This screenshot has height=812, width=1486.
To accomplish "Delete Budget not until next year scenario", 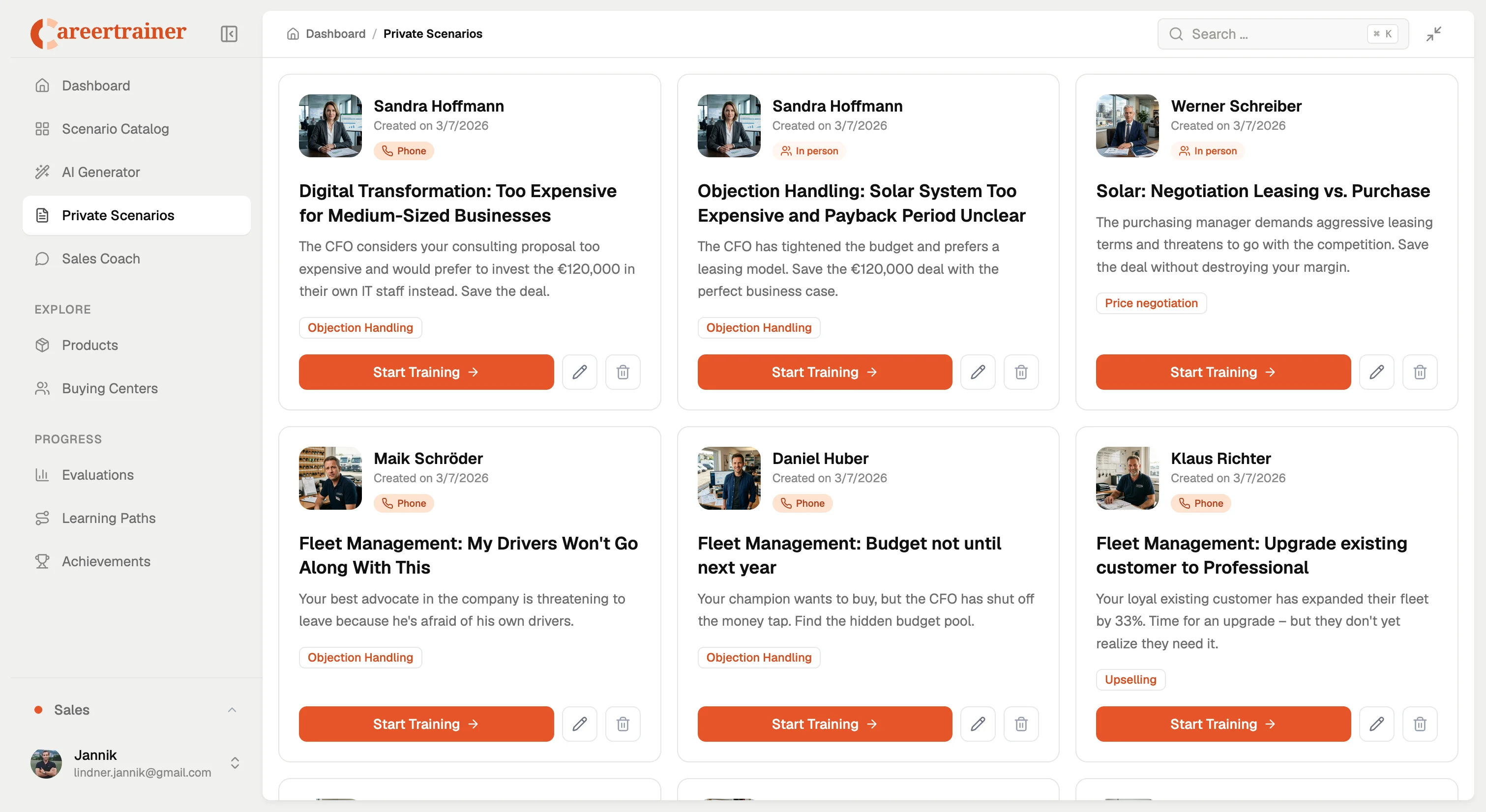I will (x=1021, y=724).
